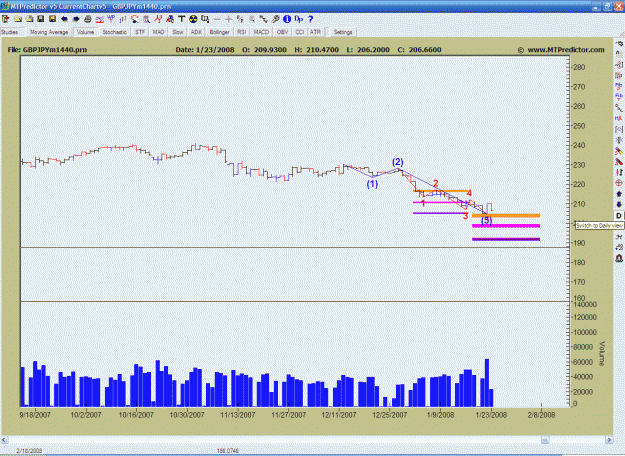
Task: Click the magnifier zoom chart toolbar icon
Action: pyautogui.click(x=146, y=19)
